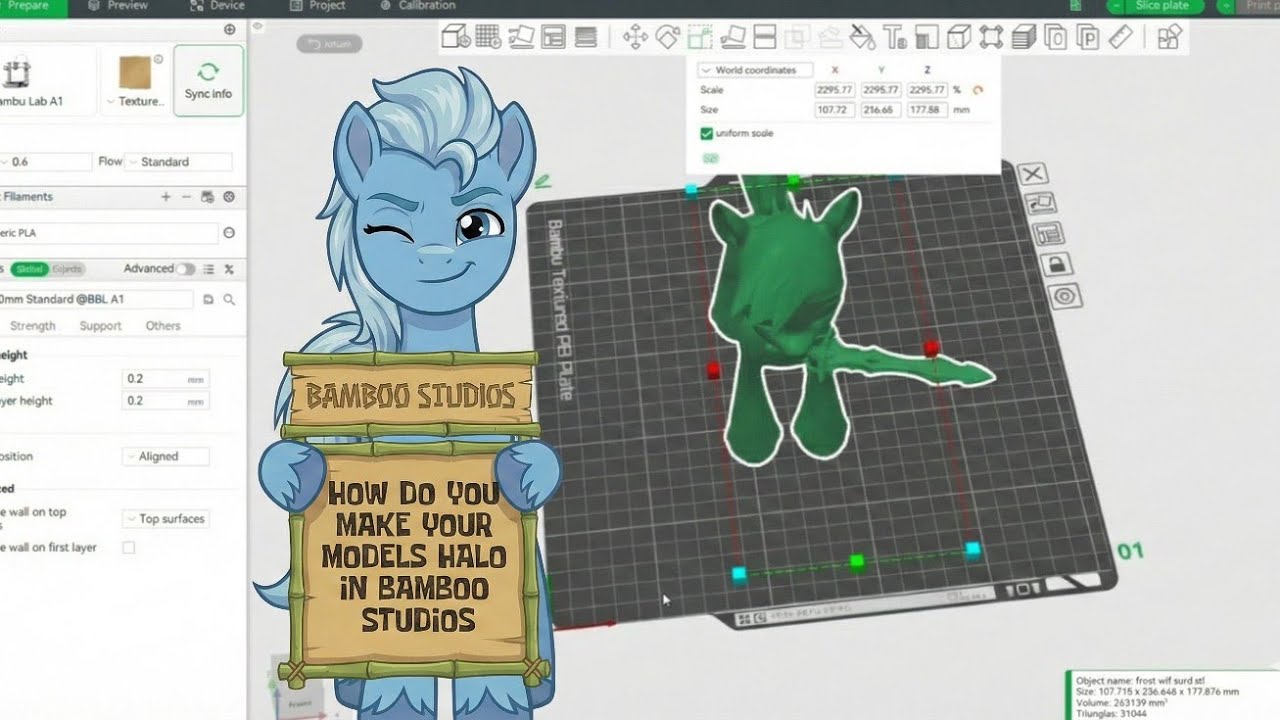This screenshot has height=720, width=1280.
Task: Click the remove filament minus icon
Action: pyautogui.click(x=186, y=197)
